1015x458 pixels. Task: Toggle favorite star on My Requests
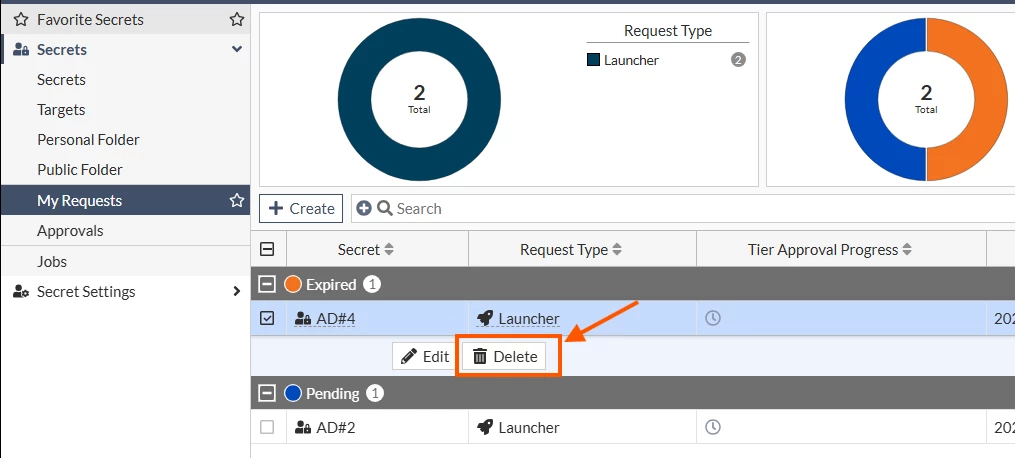pos(237,201)
